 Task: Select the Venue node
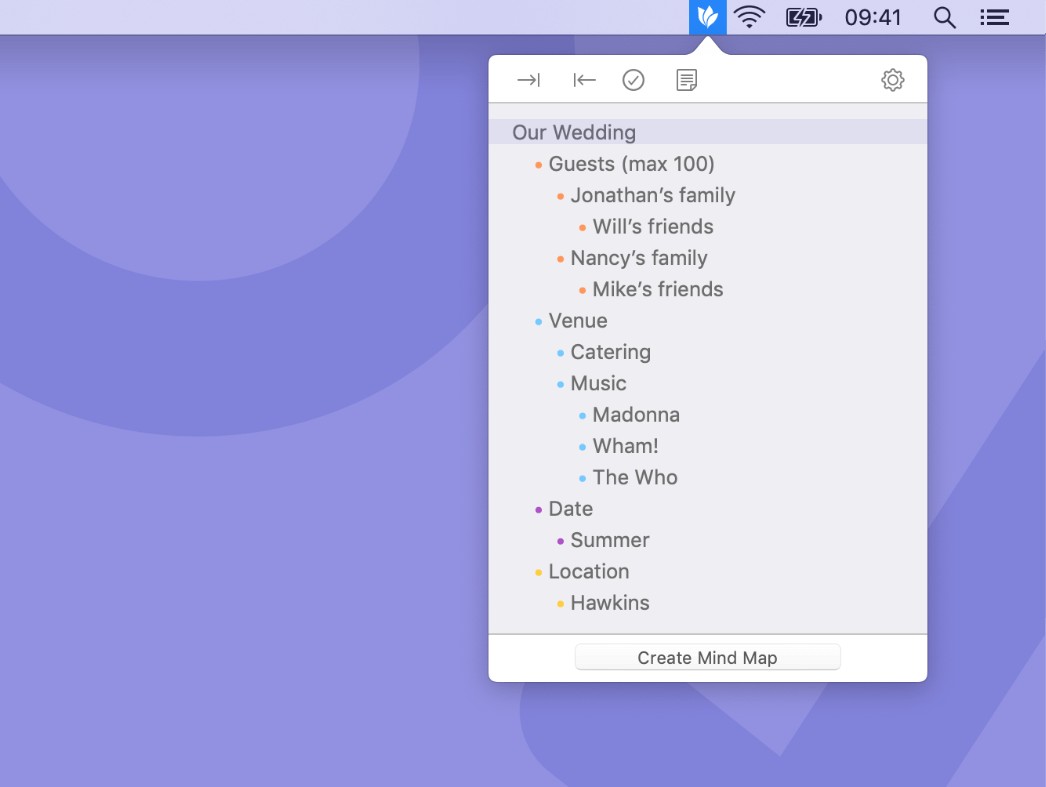tap(578, 320)
